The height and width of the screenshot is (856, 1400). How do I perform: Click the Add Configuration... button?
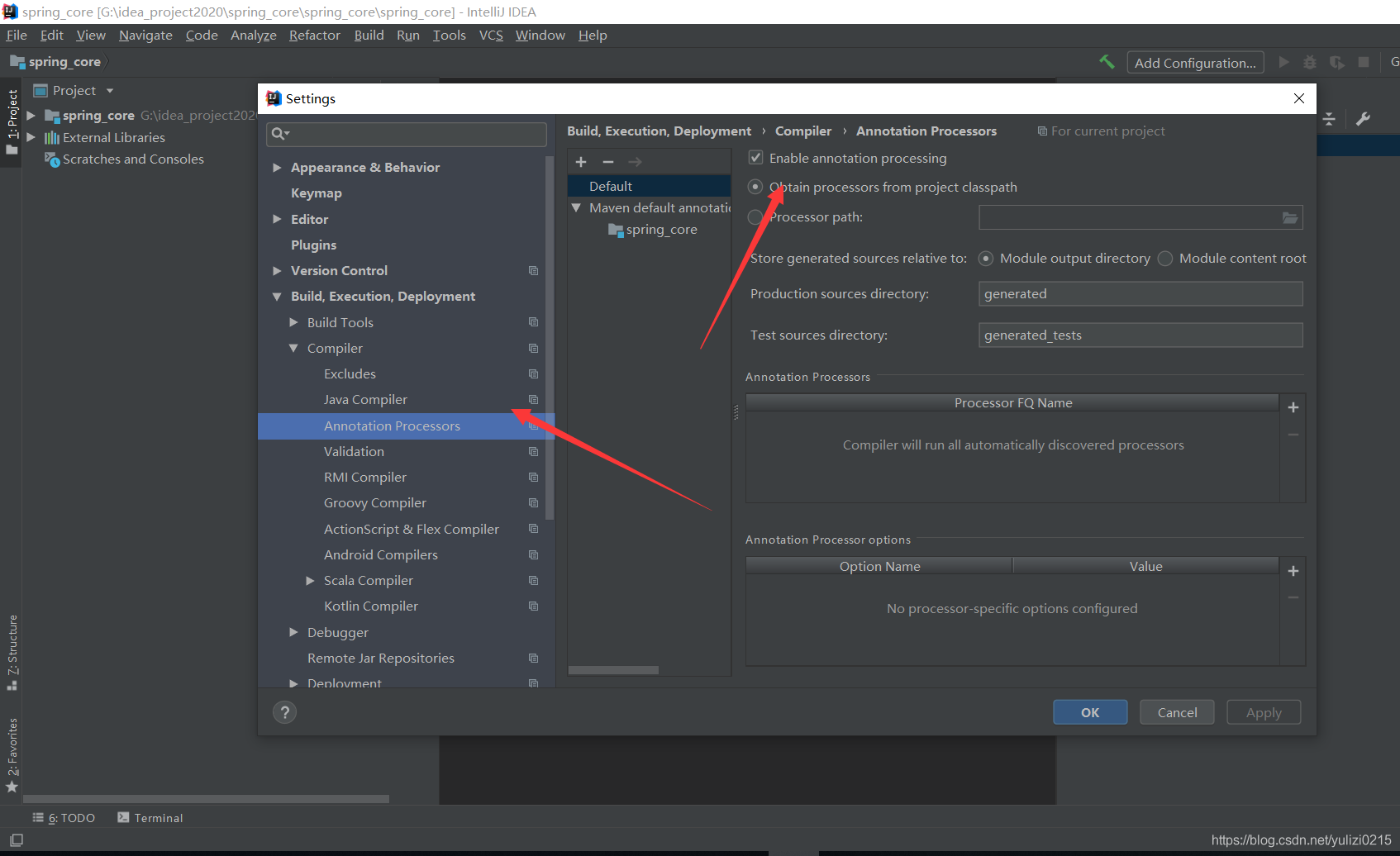pos(1194,63)
